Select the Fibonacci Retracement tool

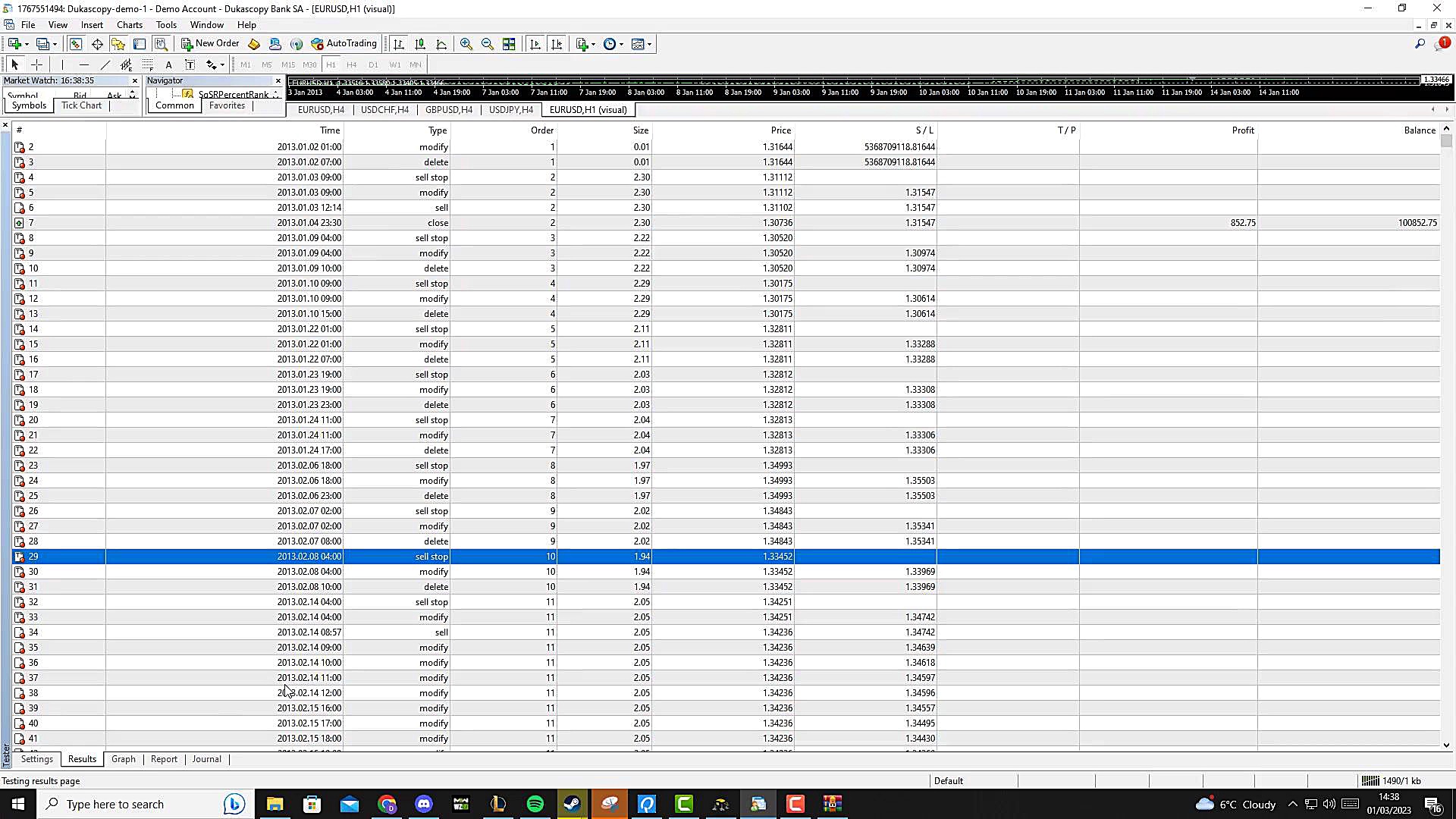(147, 64)
